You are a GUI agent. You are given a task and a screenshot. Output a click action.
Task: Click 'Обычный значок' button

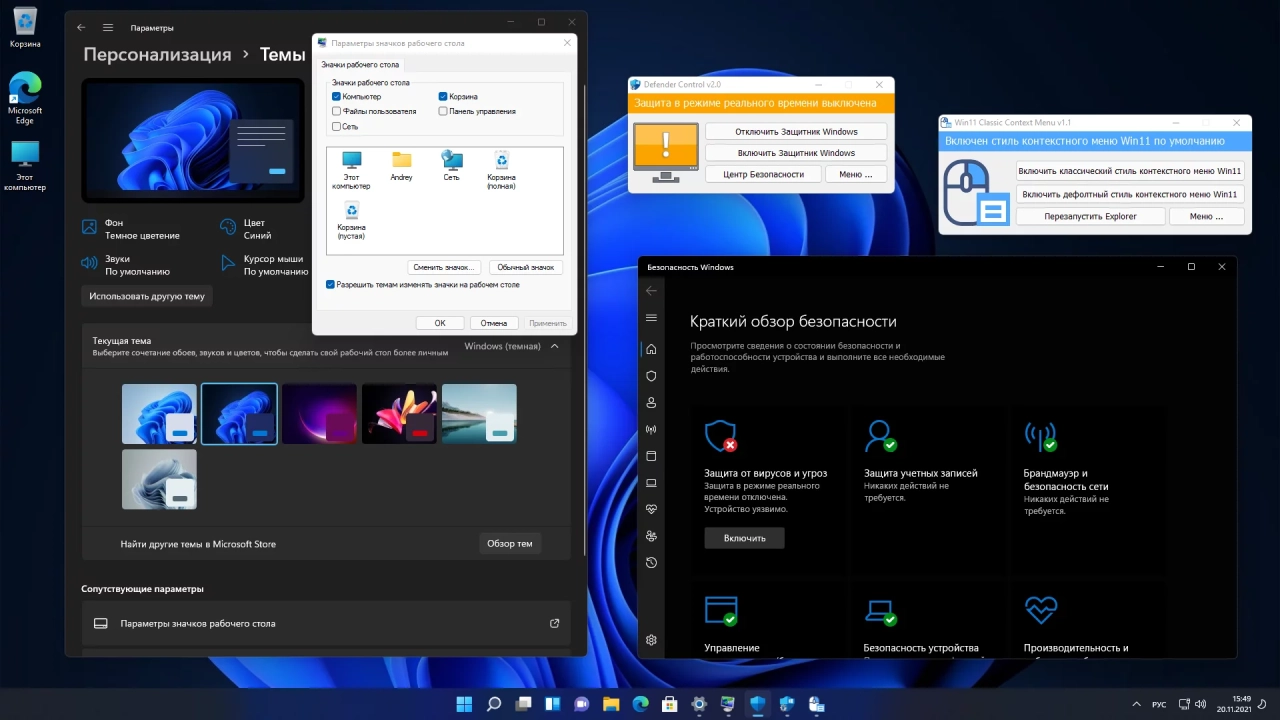[x=526, y=267]
